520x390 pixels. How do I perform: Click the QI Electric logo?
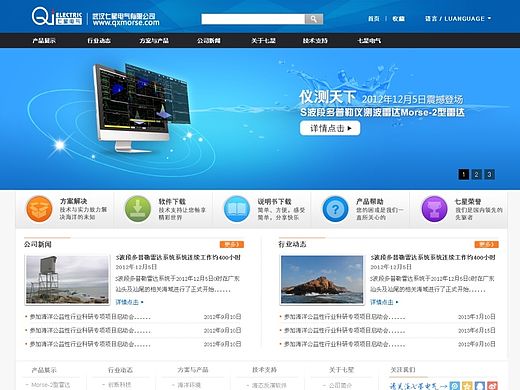57,16
